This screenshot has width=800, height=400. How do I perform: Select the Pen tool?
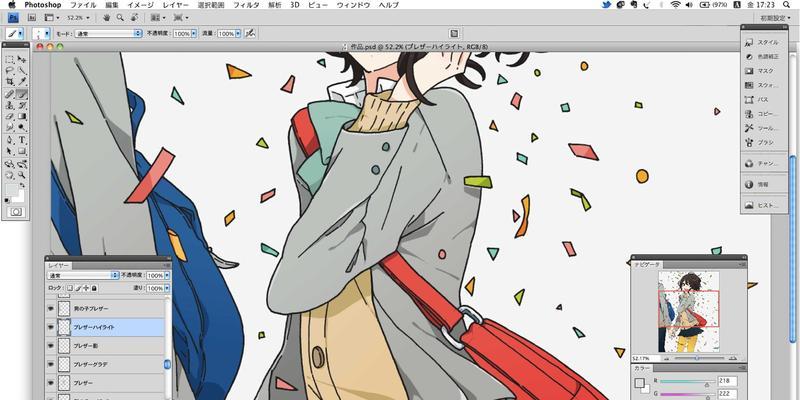9,140
